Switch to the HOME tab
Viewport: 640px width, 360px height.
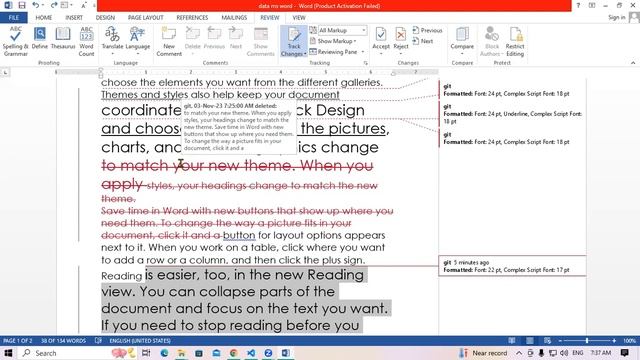44,18
